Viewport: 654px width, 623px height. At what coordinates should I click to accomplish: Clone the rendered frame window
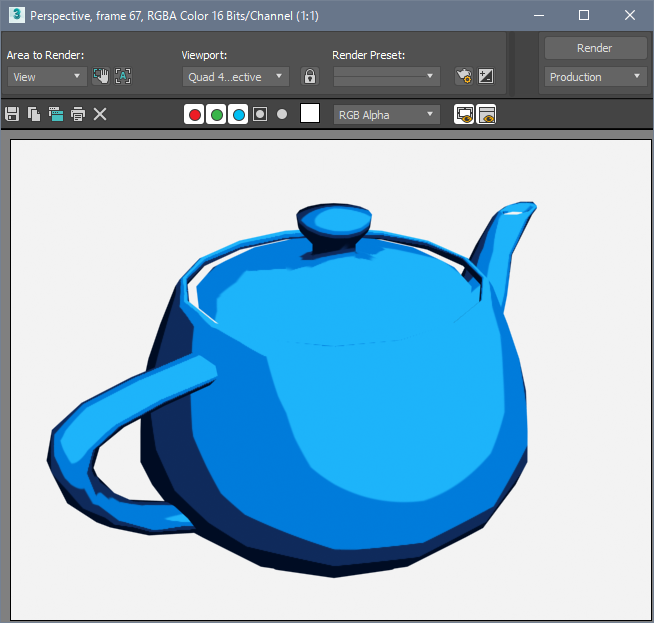point(56,115)
